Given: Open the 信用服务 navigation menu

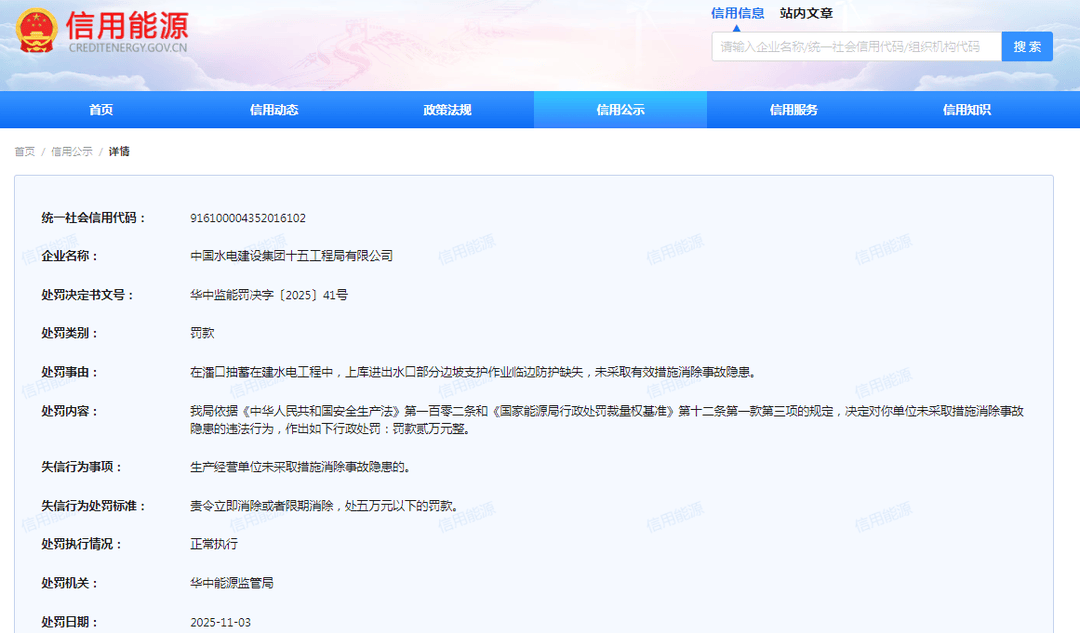Looking at the screenshot, I should [x=792, y=110].
